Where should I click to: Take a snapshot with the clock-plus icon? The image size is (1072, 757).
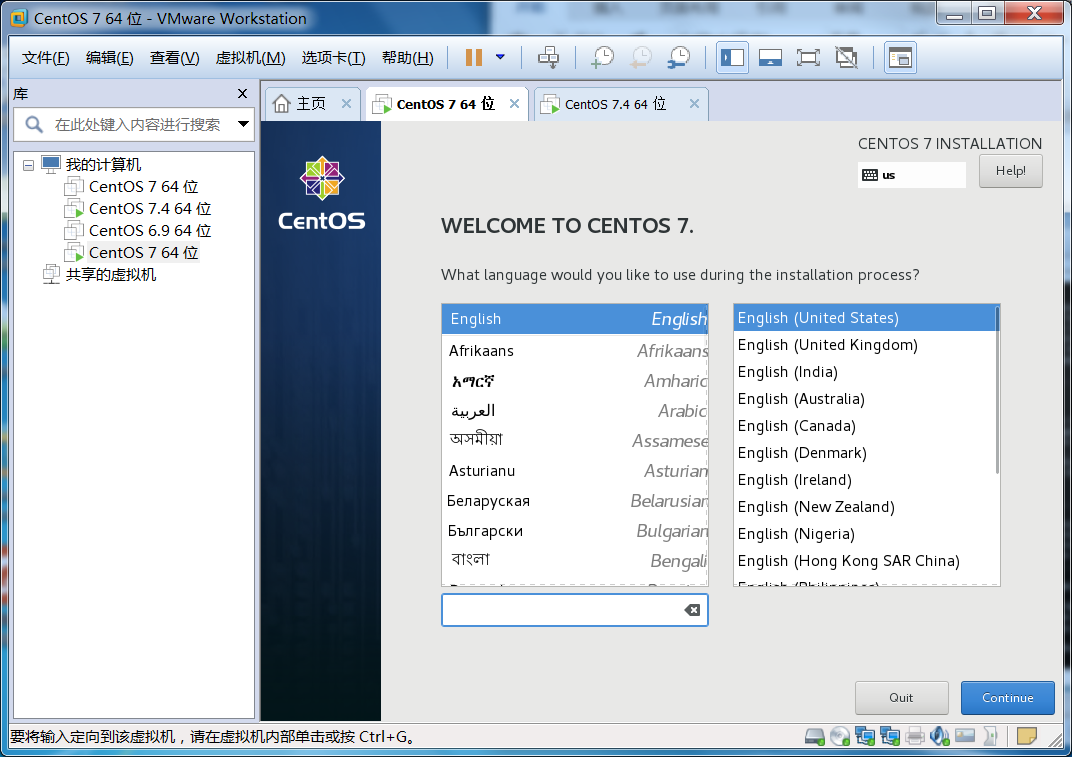click(602, 57)
